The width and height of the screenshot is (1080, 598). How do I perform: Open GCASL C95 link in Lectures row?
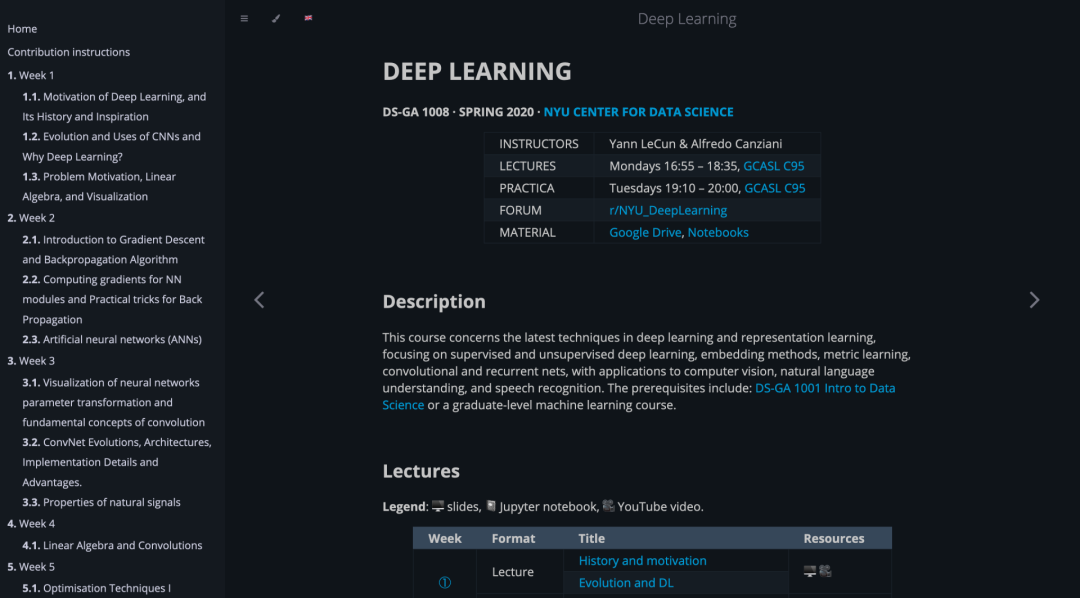click(773, 166)
